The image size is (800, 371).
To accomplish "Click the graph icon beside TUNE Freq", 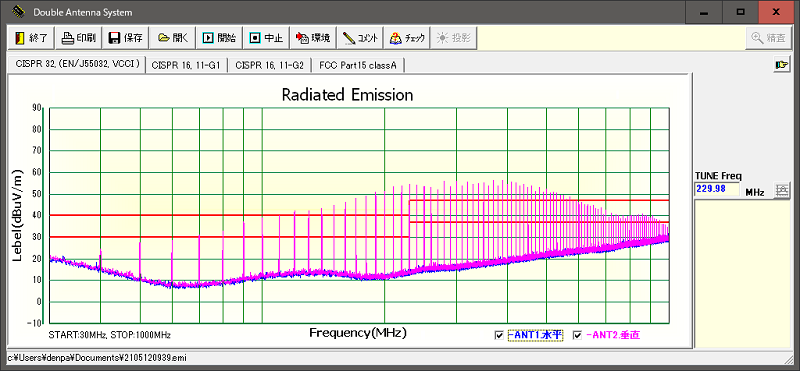I will click(781, 190).
